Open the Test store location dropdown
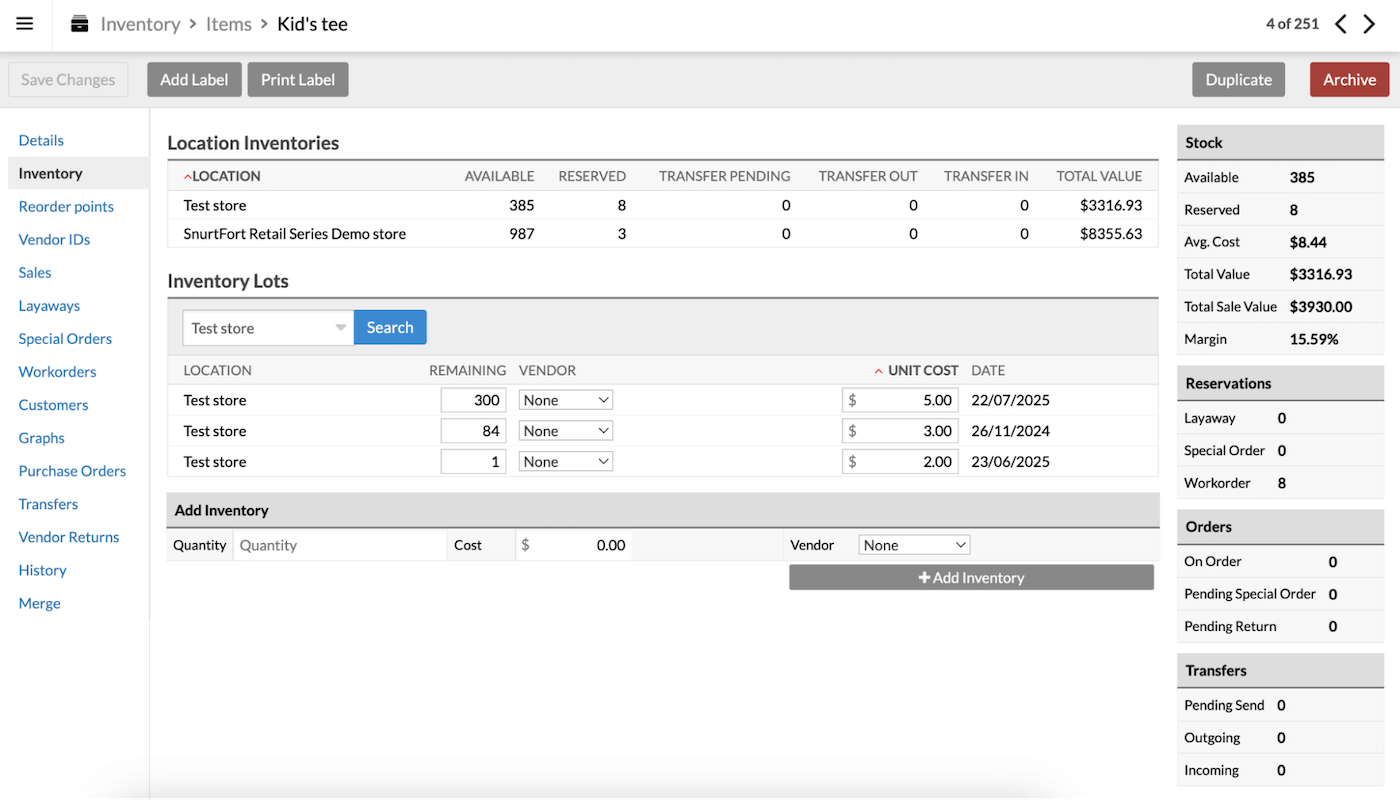 coord(268,328)
